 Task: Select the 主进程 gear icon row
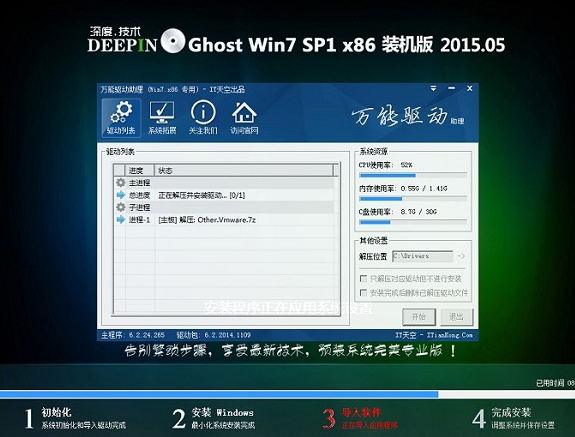(x=224, y=183)
